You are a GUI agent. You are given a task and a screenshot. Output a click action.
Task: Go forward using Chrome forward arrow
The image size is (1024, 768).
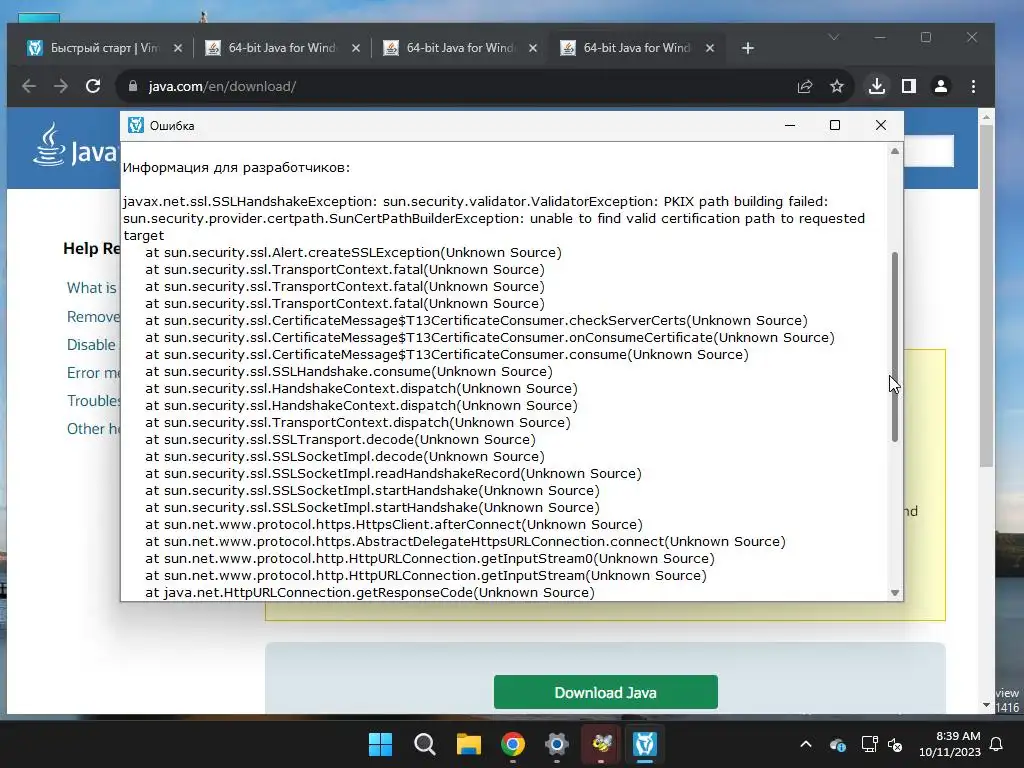[x=61, y=86]
